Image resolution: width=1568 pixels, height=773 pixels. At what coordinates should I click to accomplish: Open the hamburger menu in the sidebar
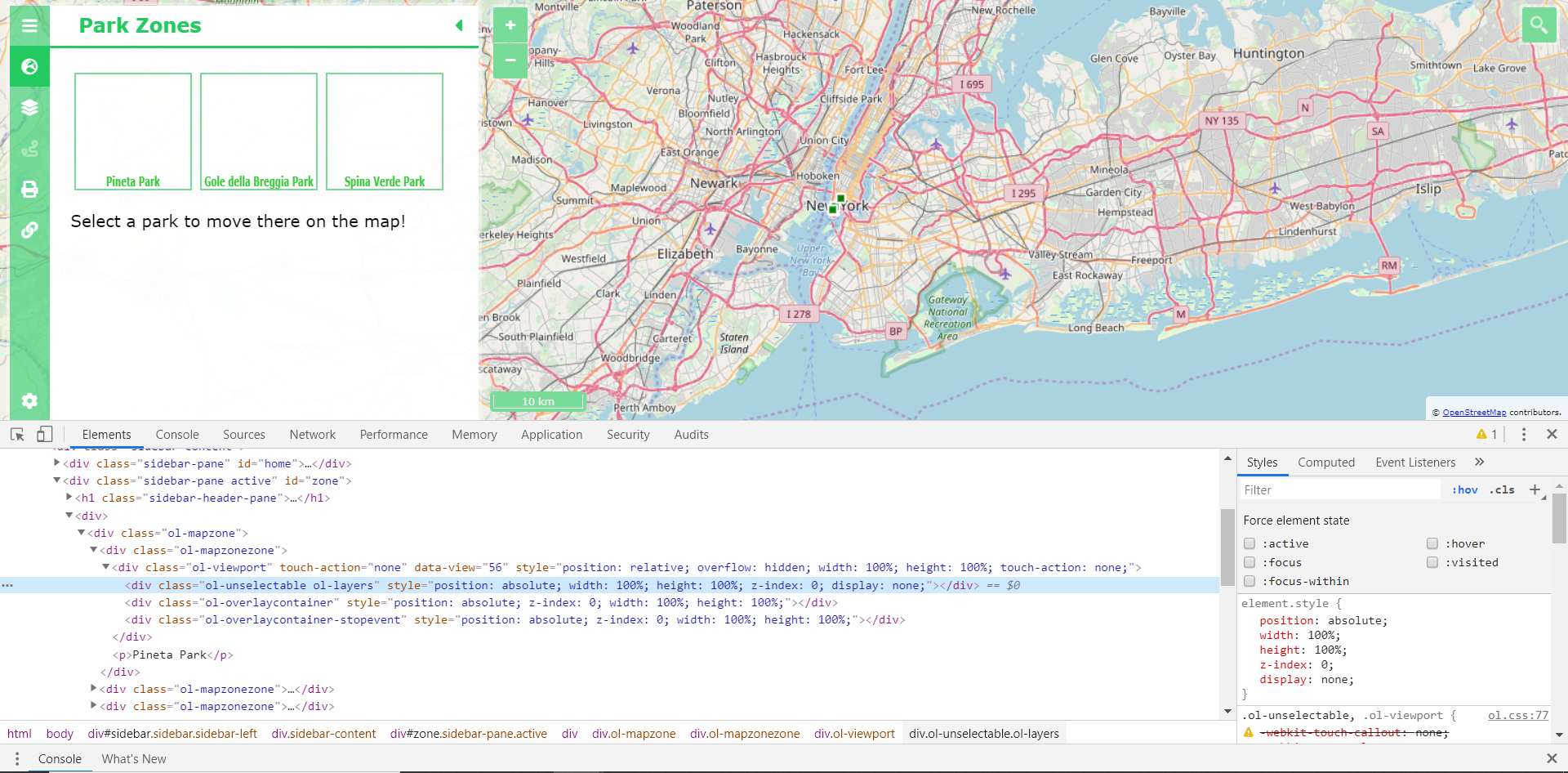[x=29, y=25]
